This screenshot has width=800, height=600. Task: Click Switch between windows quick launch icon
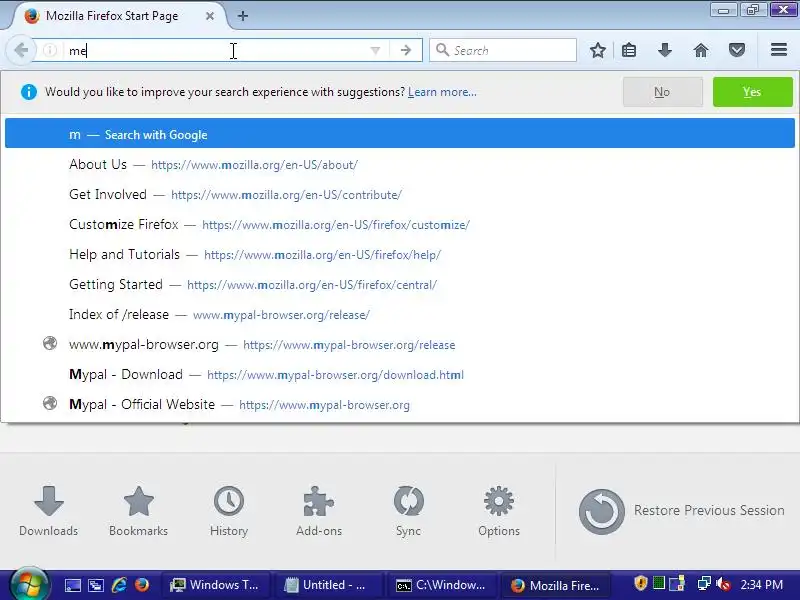click(96, 585)
